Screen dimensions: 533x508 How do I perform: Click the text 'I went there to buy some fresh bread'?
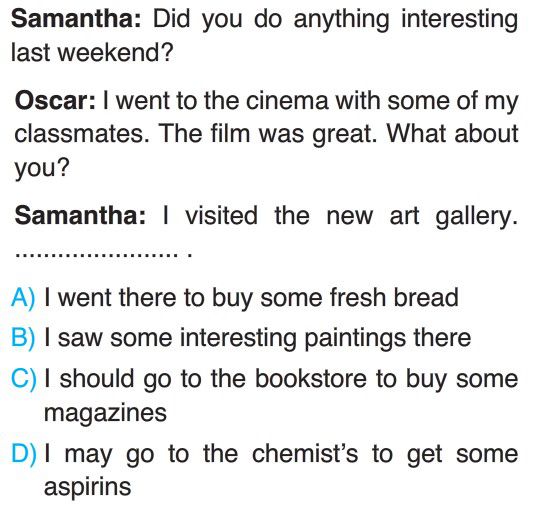[x=252, y=299]
